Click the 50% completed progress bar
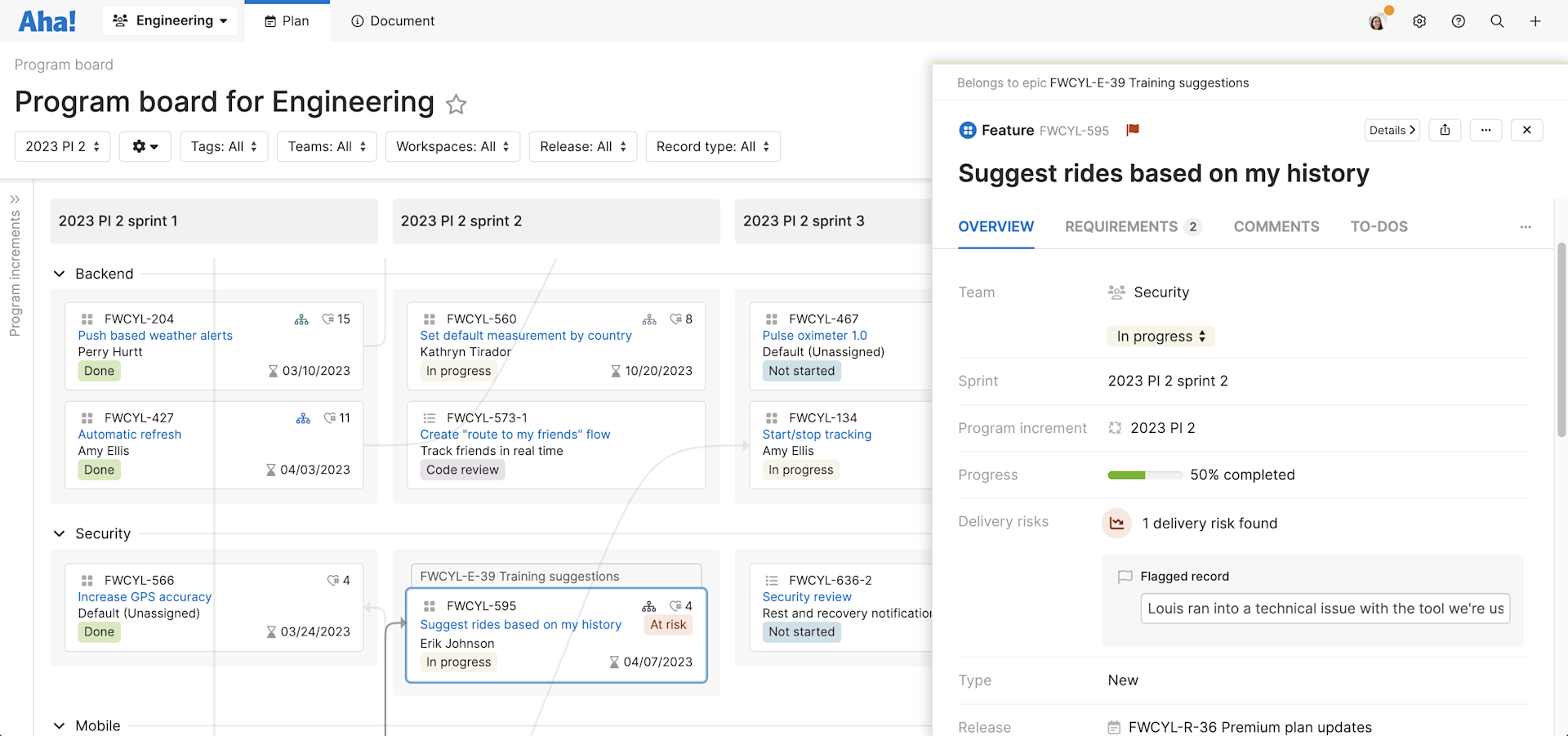The width and height of the screenshot is (1568, 736). 1144,475
